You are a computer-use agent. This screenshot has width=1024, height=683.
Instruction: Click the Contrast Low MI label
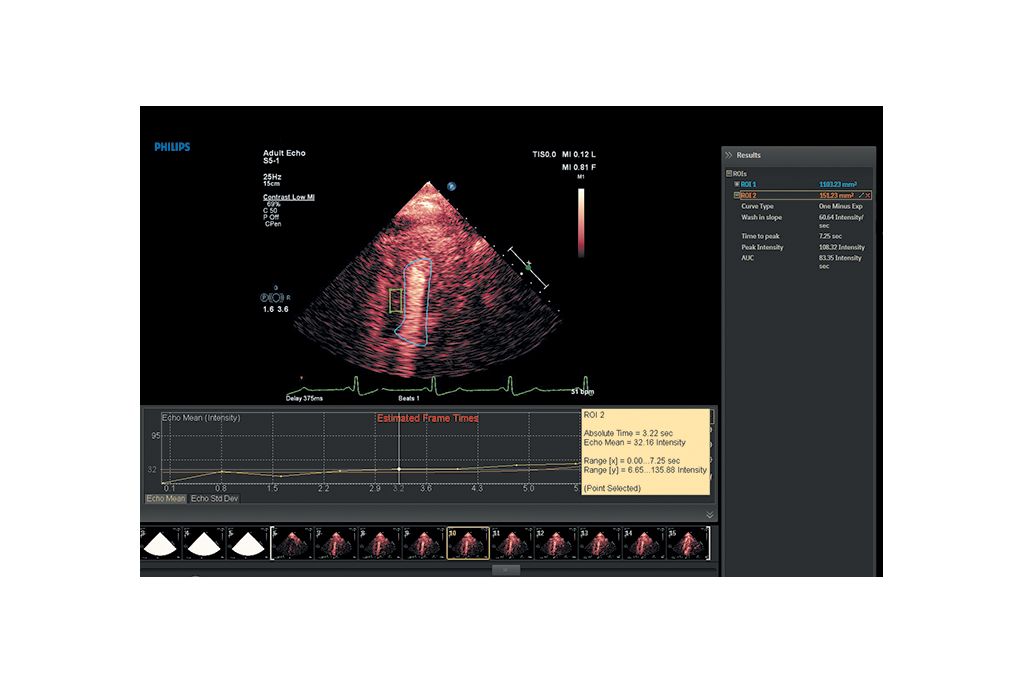point(289,197)
